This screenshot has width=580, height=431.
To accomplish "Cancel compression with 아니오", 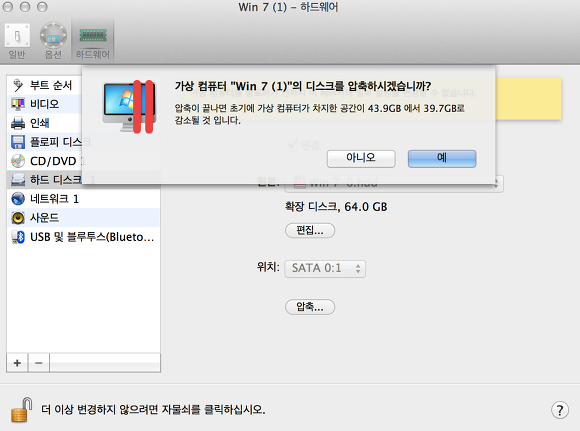I will click(x=361, y=158).
